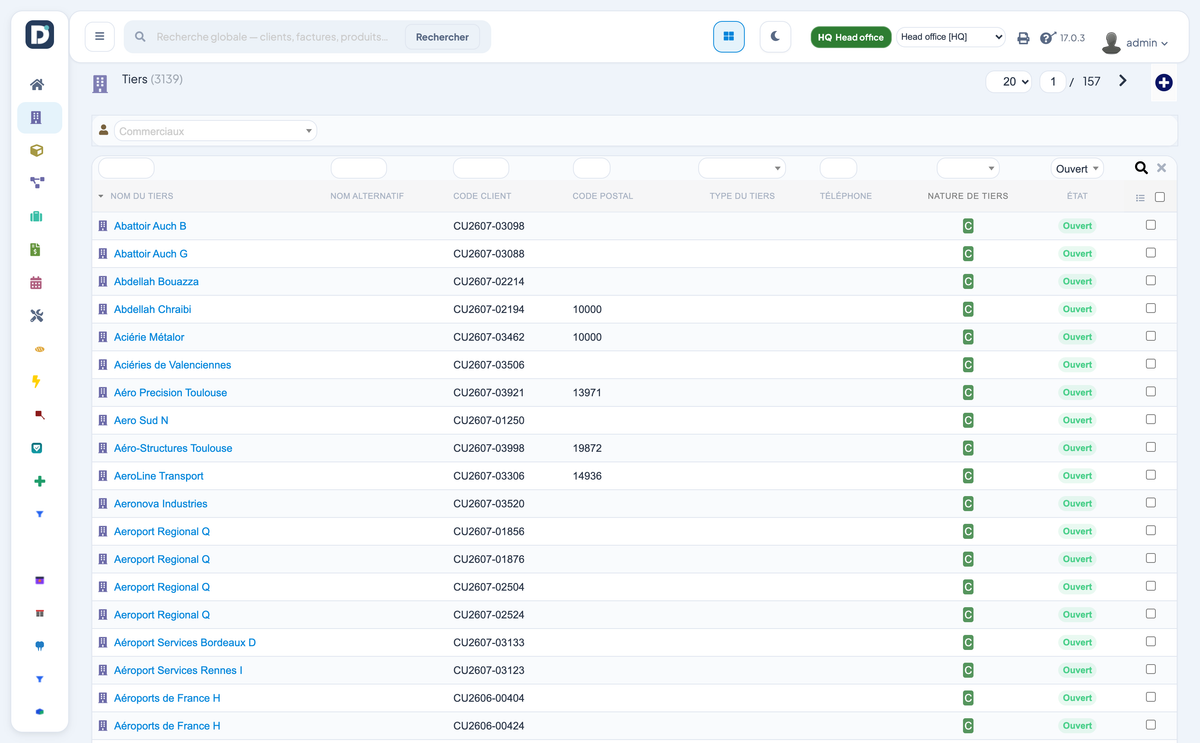
Task: Open the Billing invoice sidebar icon
Action: tap(37, 249)
